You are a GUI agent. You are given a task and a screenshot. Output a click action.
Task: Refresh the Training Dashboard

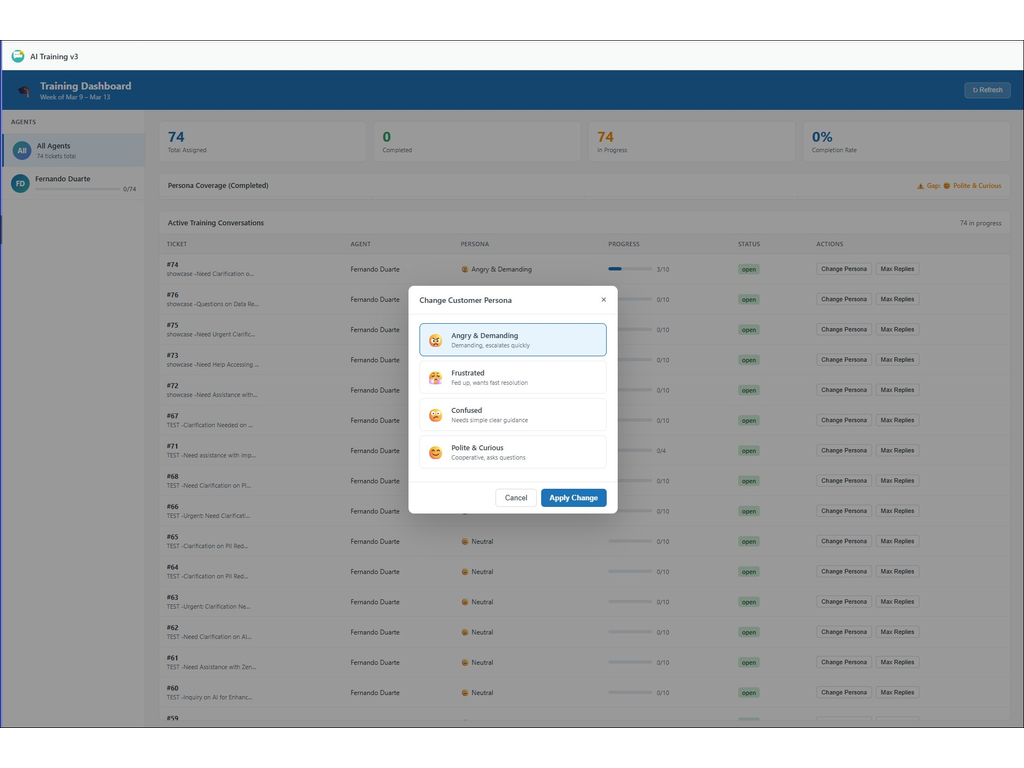pyautogui.click(x=987, y=90)
